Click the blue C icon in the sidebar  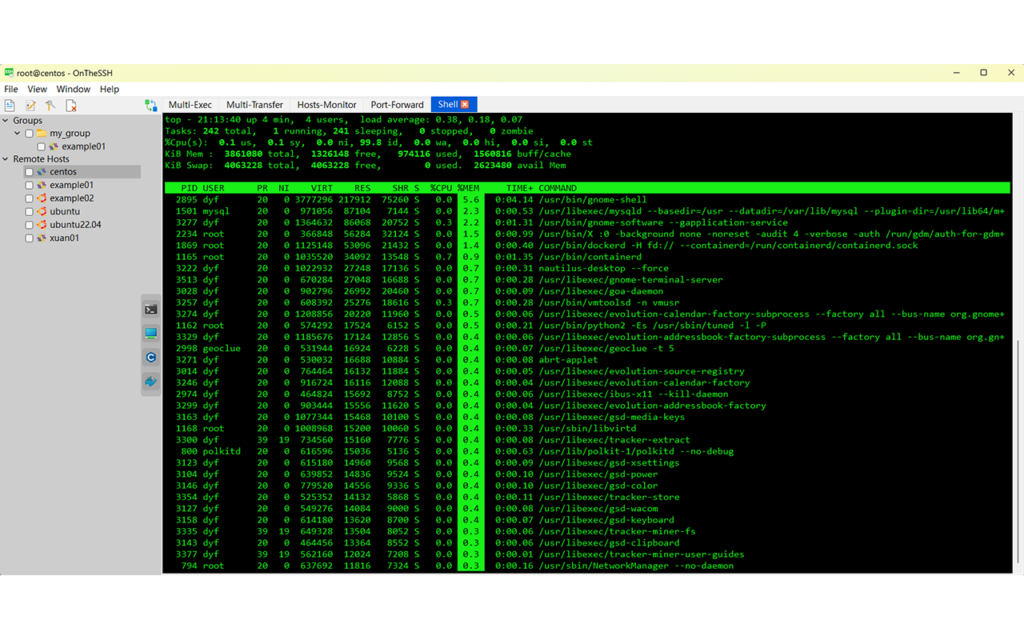click(151, 357)
